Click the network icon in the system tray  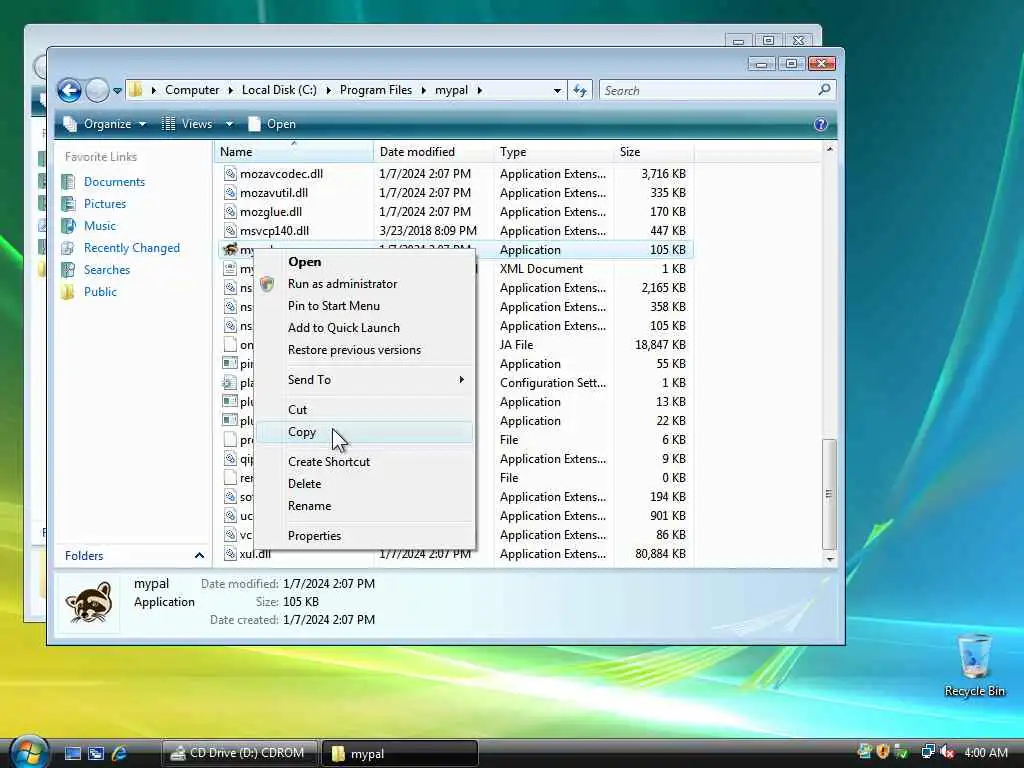(x=927, y=752)
